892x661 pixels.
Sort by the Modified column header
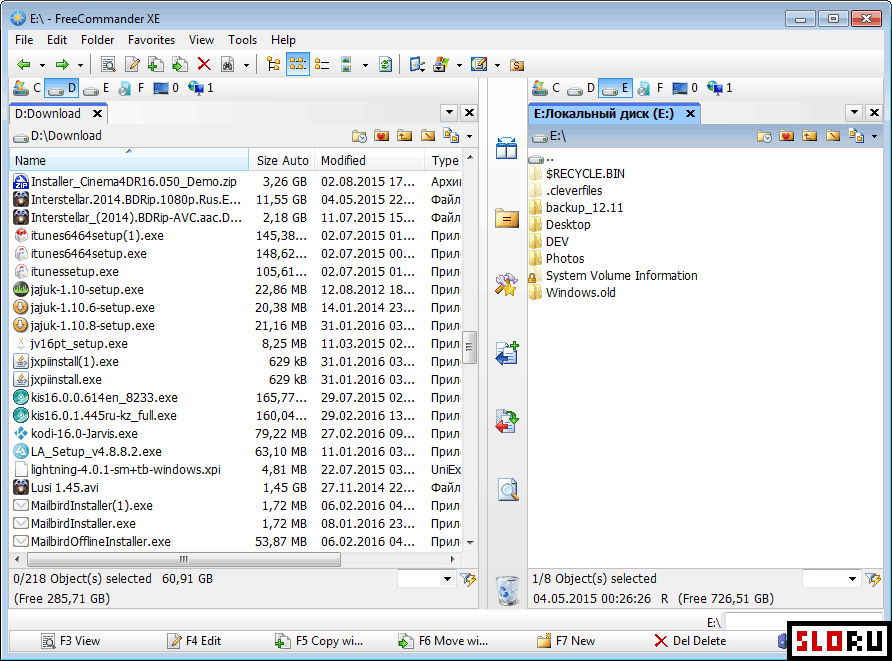369,160
